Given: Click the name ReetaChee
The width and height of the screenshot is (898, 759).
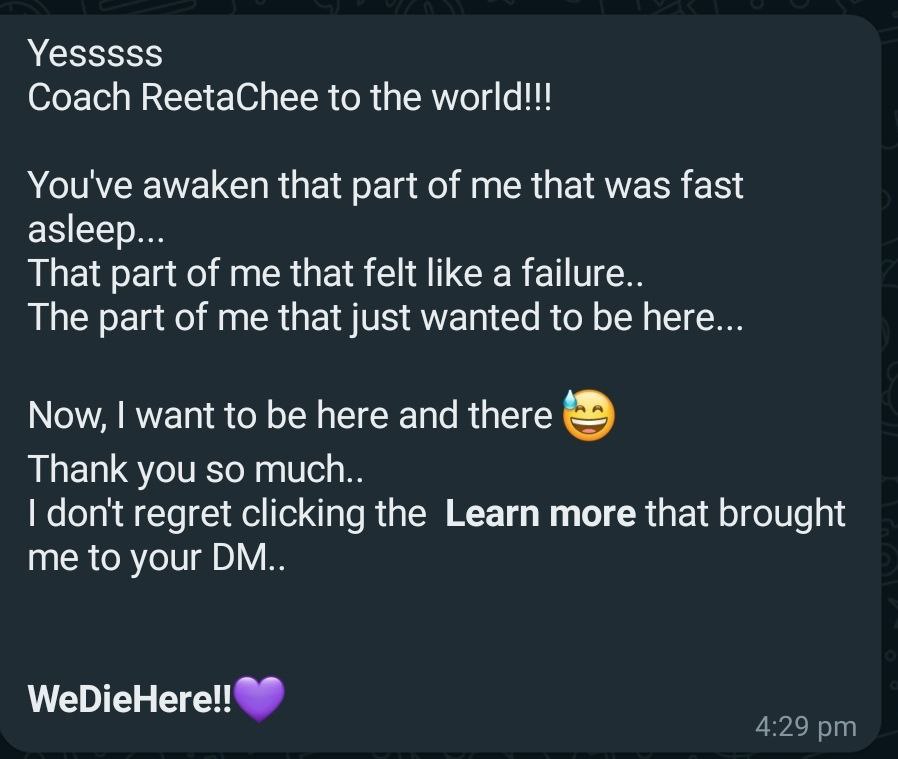Looking at the screenshot, I should click(244, 98).
